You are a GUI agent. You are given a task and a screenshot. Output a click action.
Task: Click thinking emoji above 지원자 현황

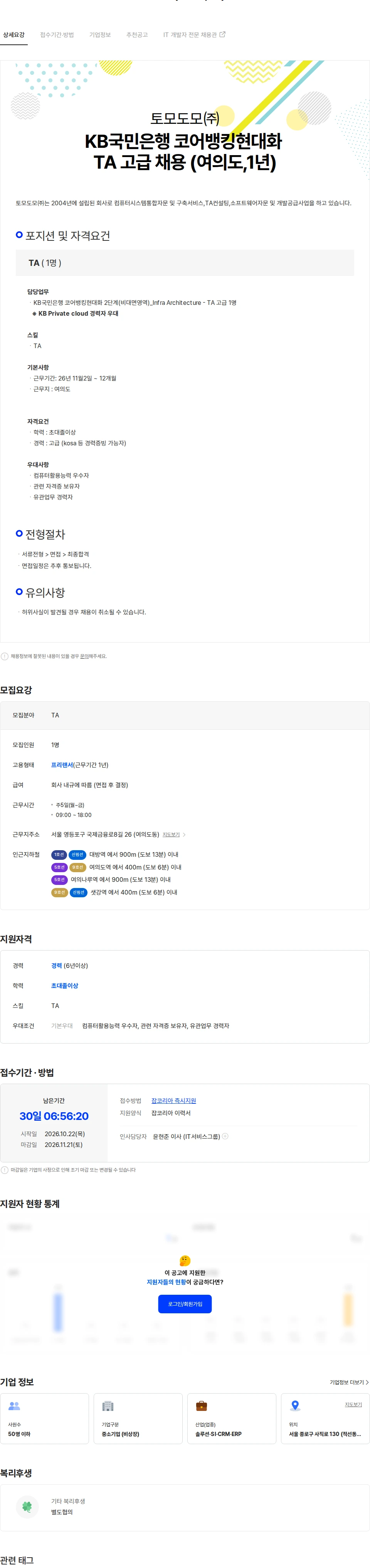(185, 1260)
